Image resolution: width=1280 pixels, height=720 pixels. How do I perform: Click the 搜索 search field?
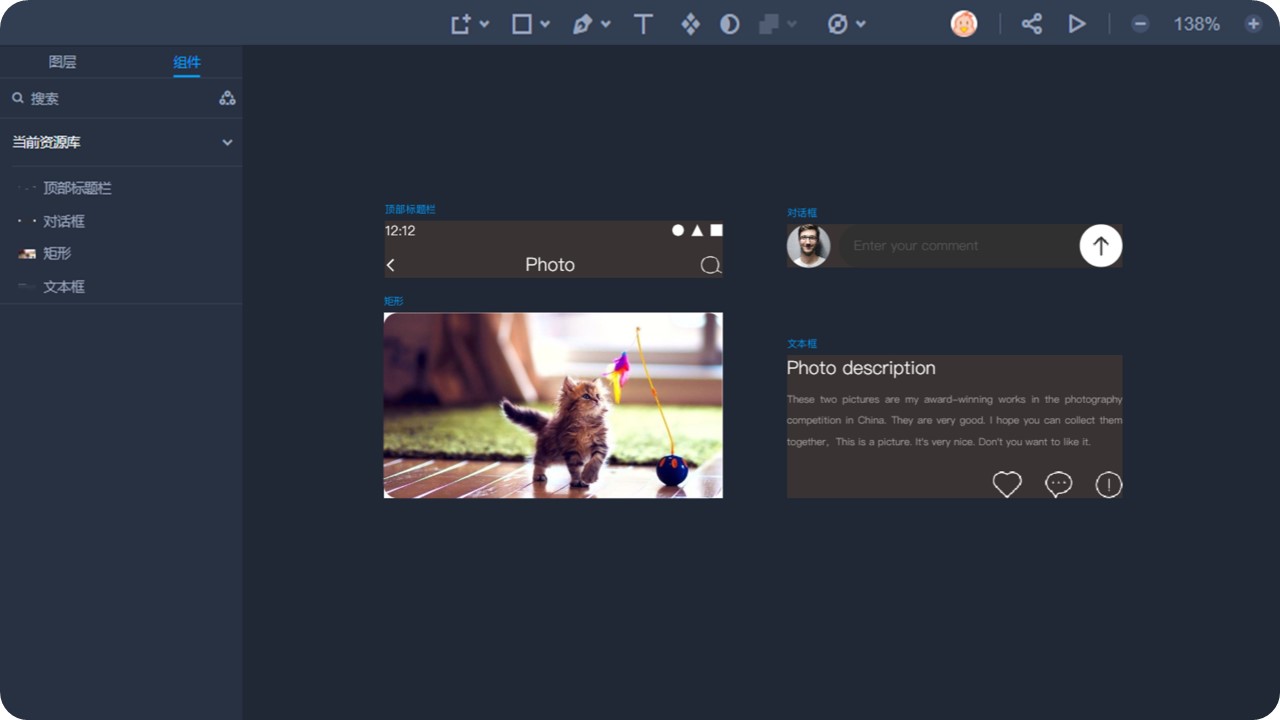click(x=110, y=98)
